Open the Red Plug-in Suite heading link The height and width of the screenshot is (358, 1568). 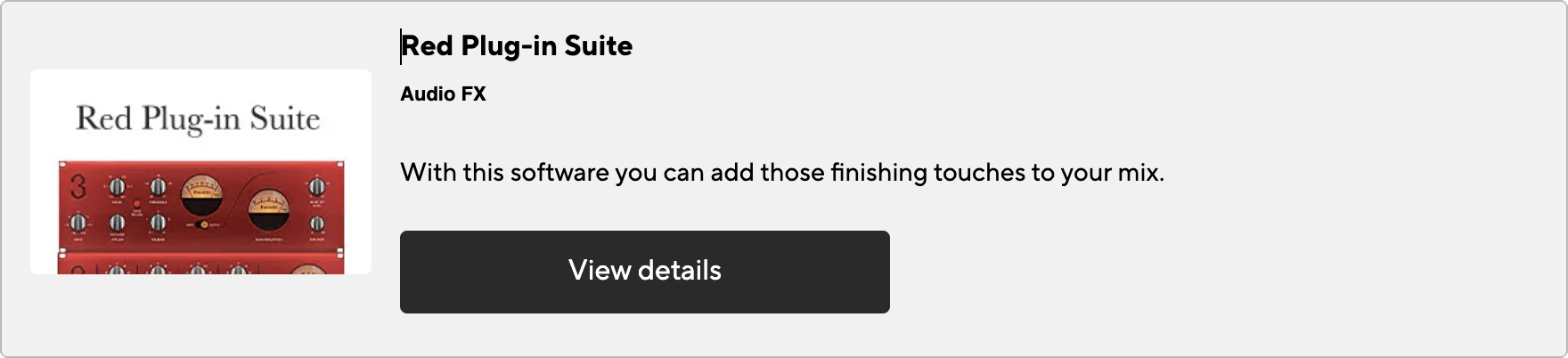(517, 45)
